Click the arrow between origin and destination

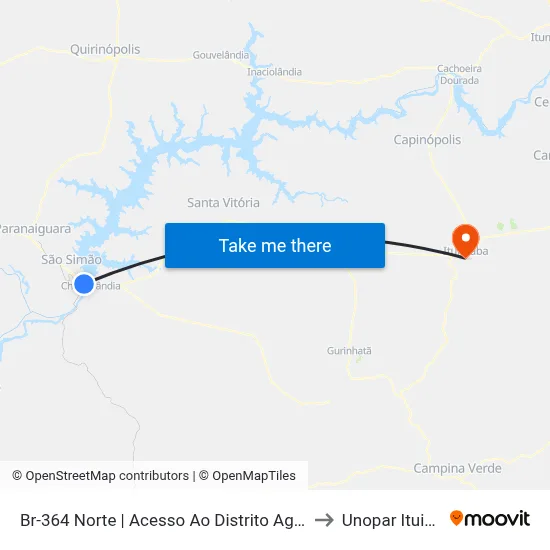[x=324, y=520]
